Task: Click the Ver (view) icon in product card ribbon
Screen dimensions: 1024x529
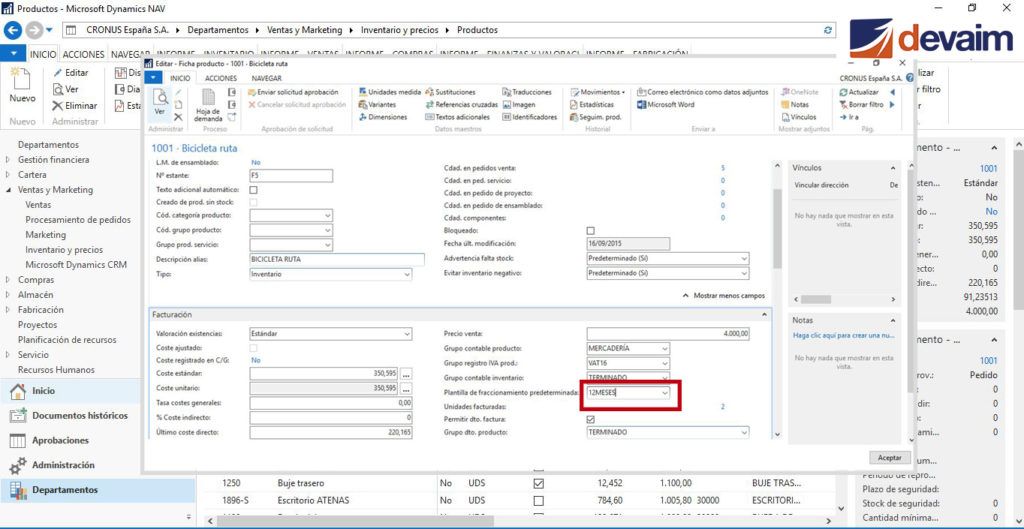Action: (x=160, y=103)
